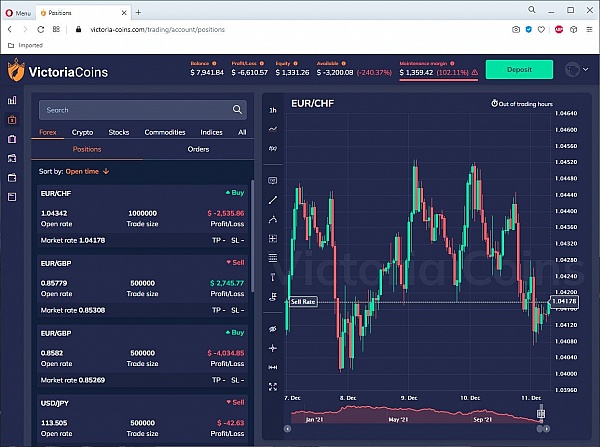Click the 1.04178 price label on chart
This screenshot has height=447, width=600.
564,301
